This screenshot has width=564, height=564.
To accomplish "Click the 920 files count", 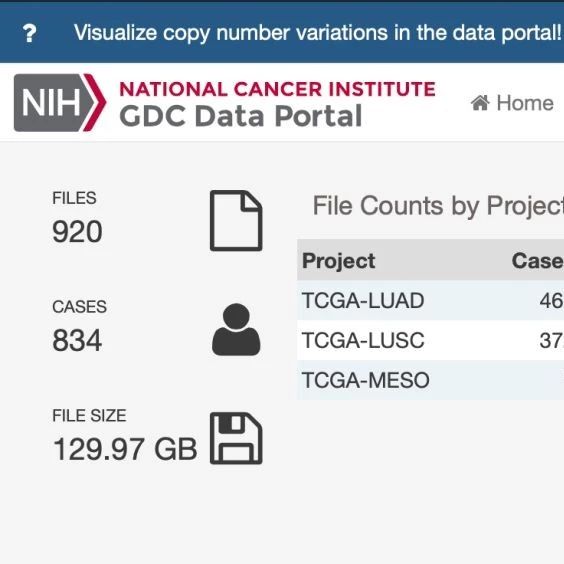I will click(x=77, y=232).
